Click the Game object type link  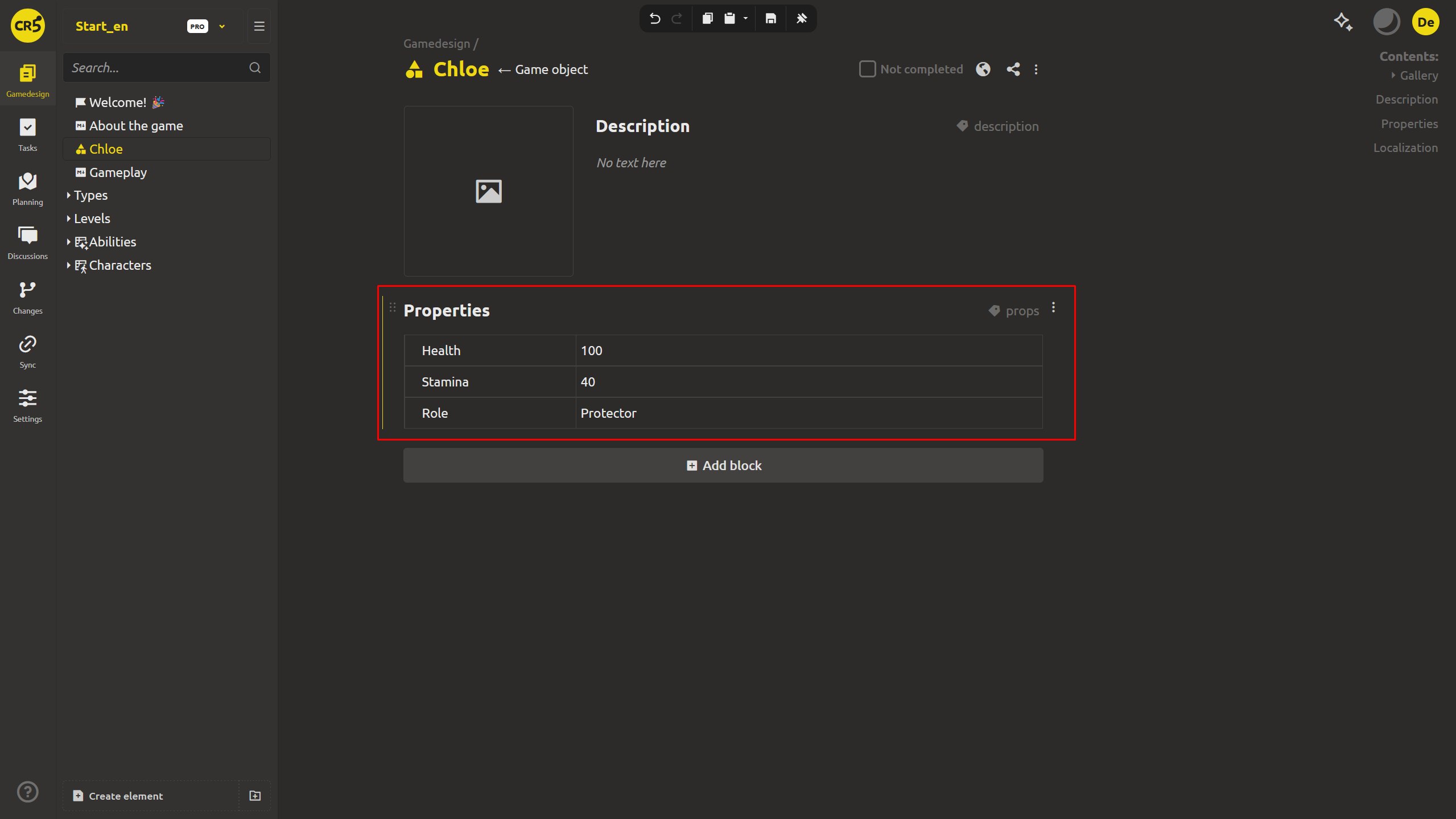pyautogui.click(x=551, y=69)
